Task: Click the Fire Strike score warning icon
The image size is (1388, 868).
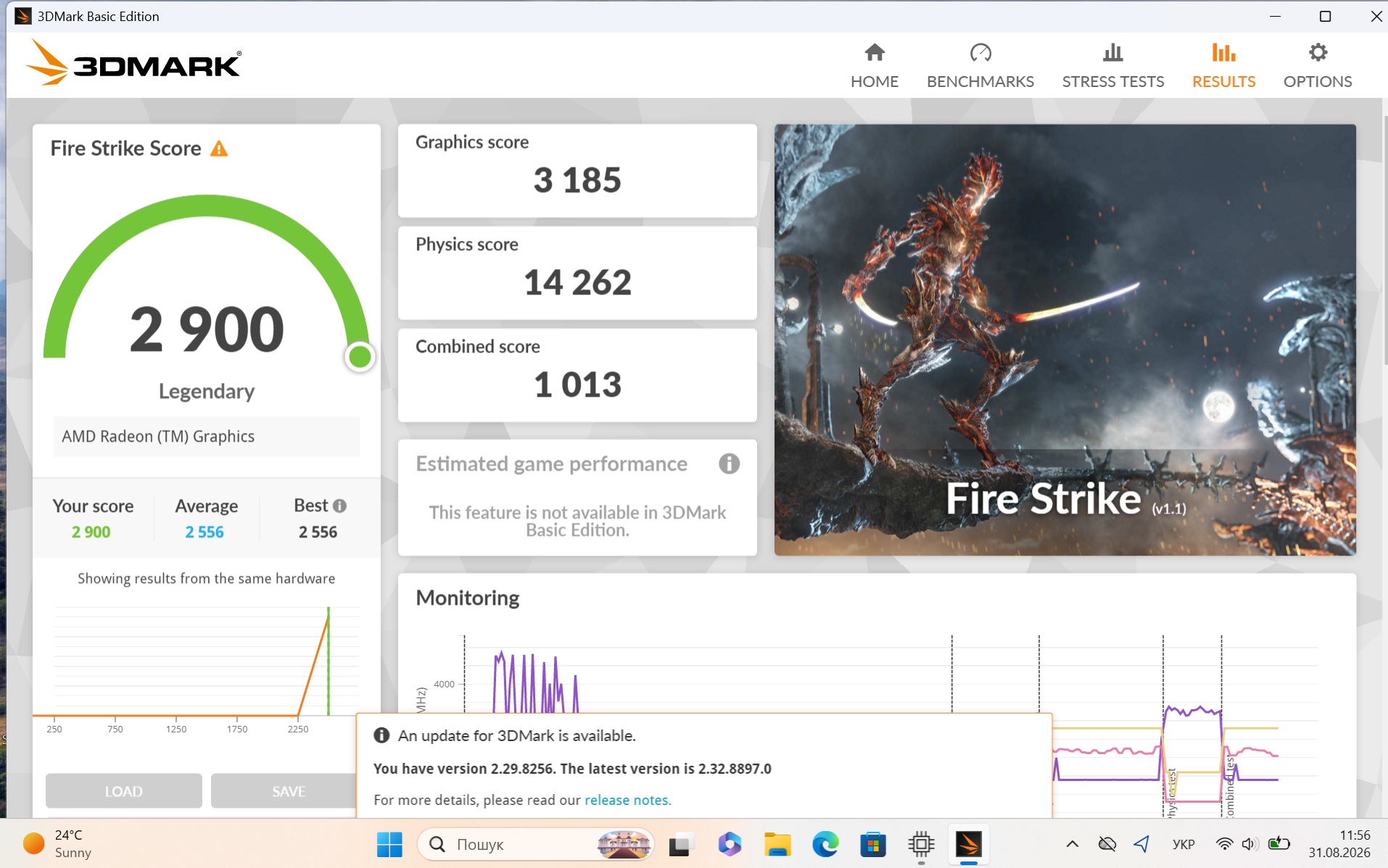Action: (219, 149)
